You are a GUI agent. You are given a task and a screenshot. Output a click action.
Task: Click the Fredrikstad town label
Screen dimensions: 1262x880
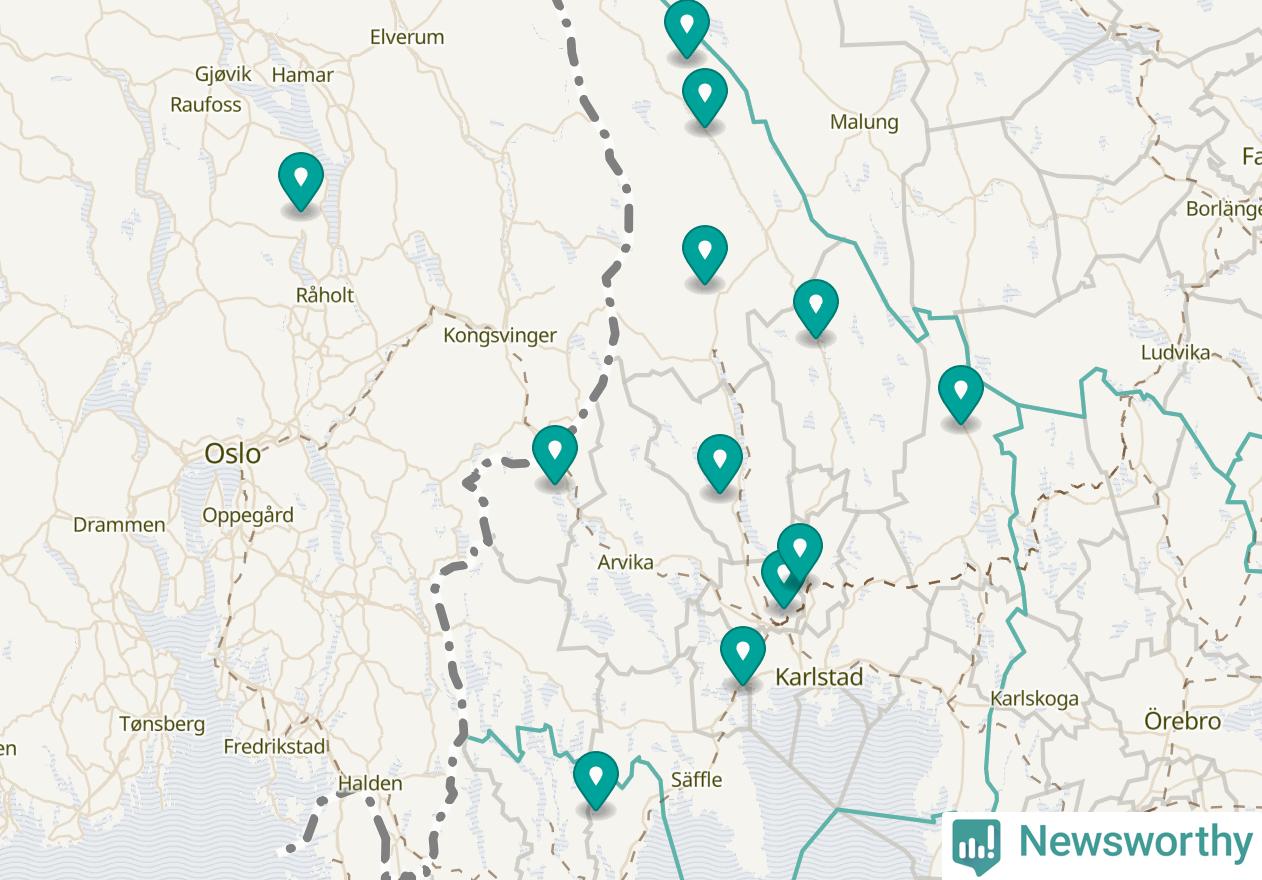click(x=275, y=746)
